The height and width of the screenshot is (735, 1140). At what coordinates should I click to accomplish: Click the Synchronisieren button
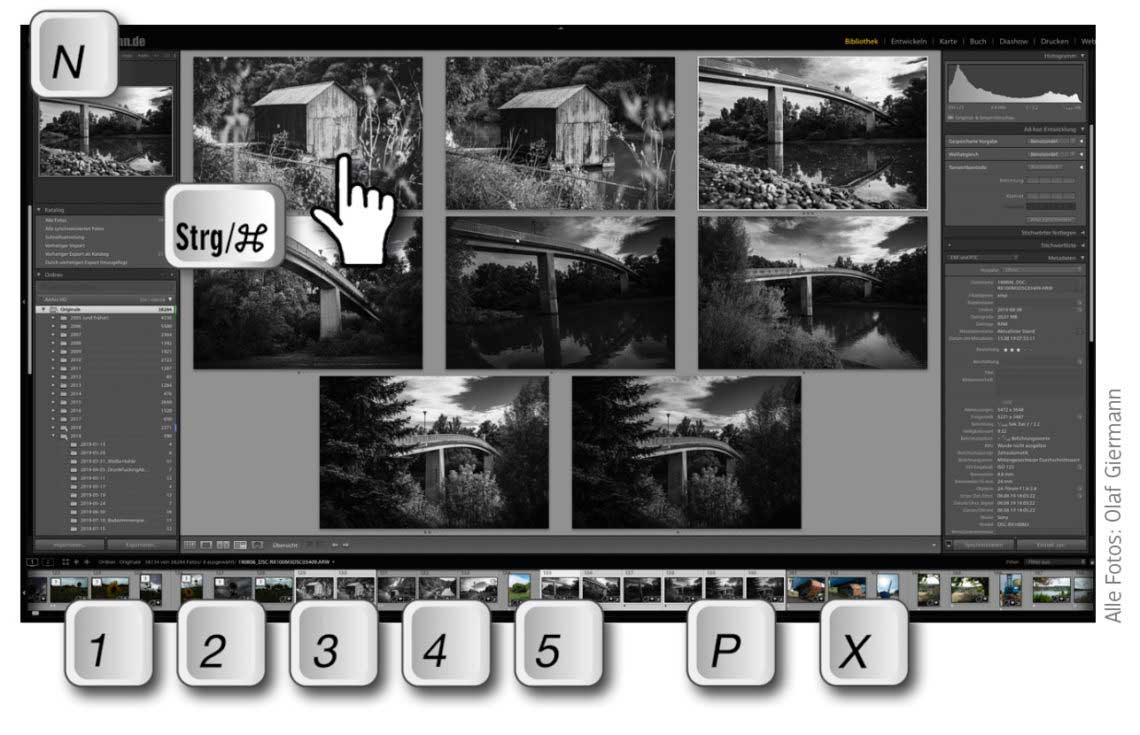[983, 545]
